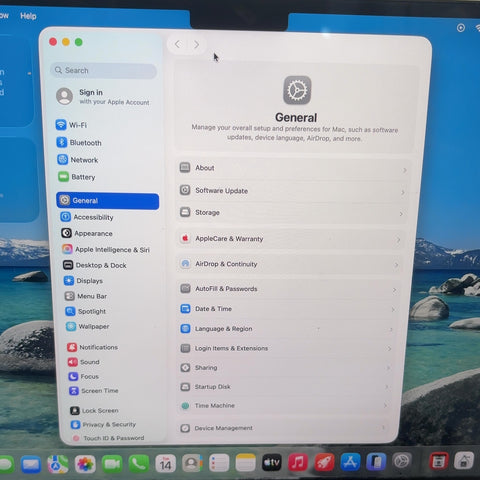Open Software Update row
Image resolution: width=480 pixels, height=480 pixels.
[293, 191]
